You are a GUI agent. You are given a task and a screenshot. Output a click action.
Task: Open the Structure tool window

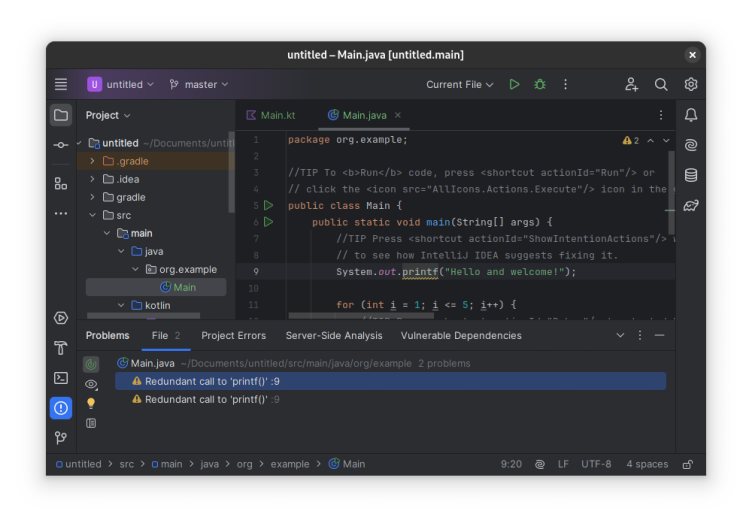61,184
